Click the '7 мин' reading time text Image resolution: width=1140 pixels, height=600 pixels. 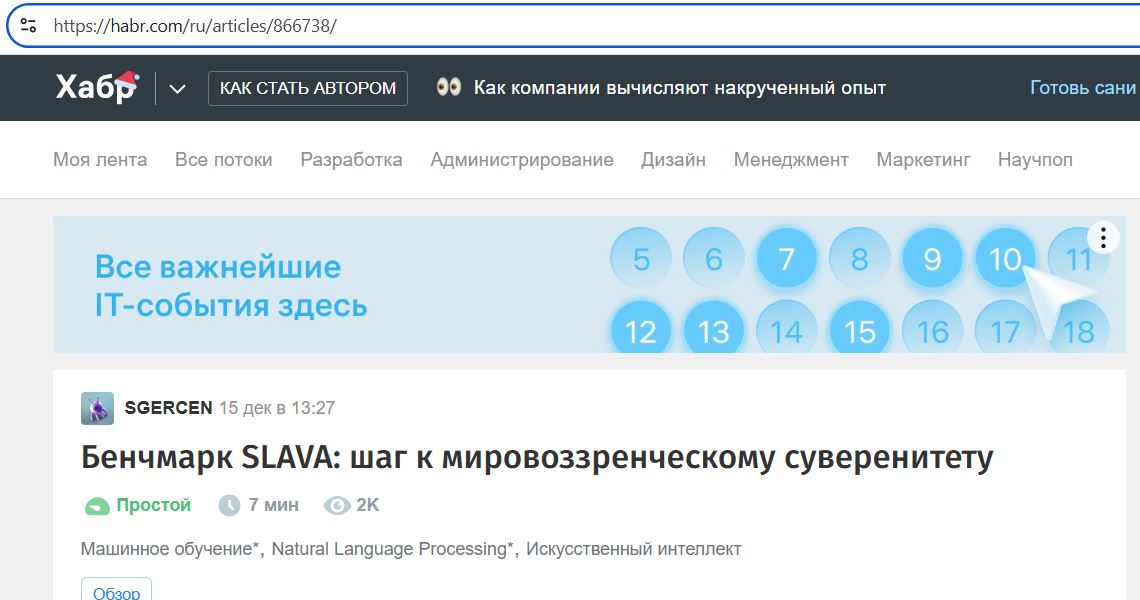tap(273, 505)
